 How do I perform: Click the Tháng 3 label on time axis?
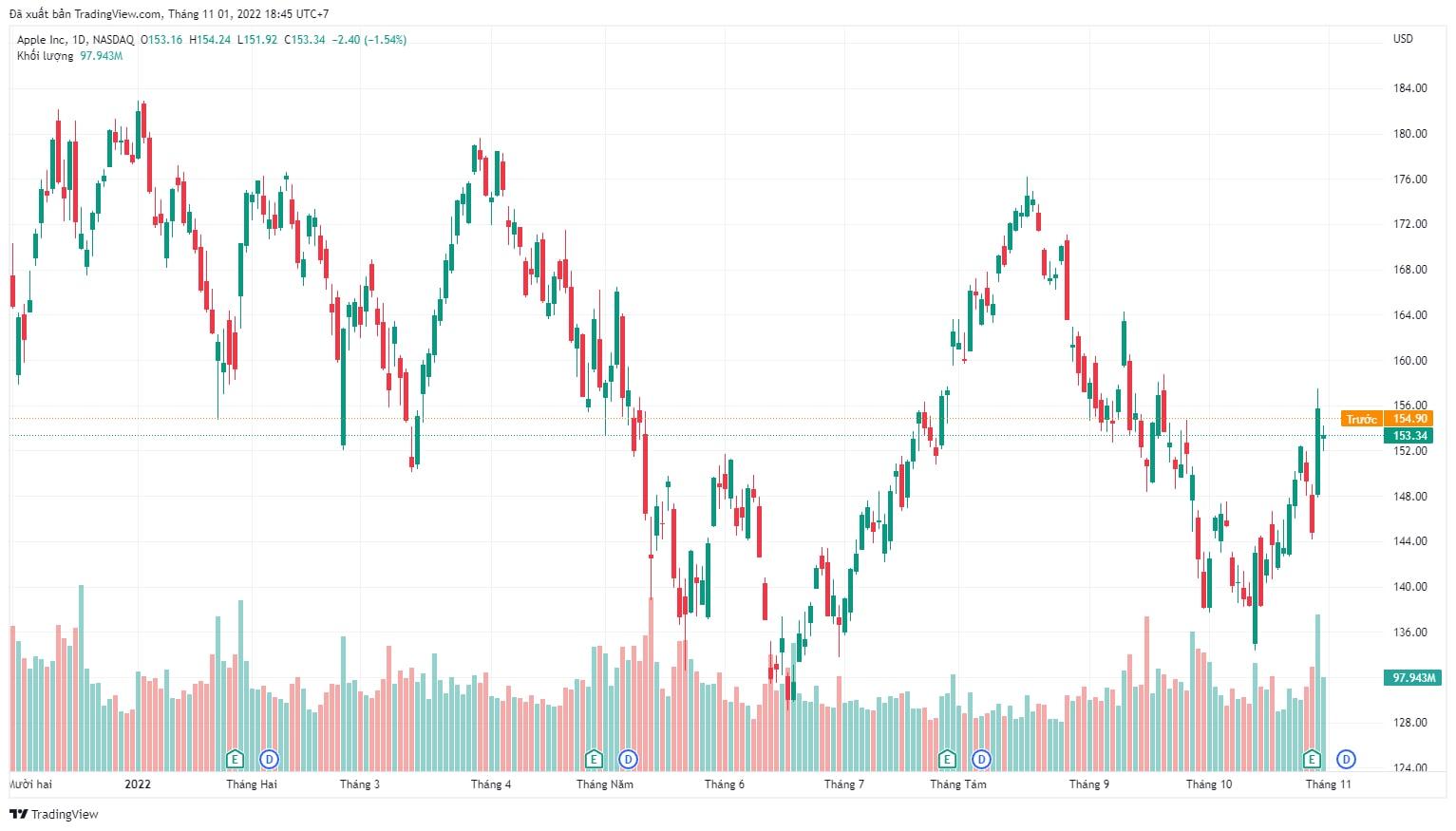pos(360,784)
